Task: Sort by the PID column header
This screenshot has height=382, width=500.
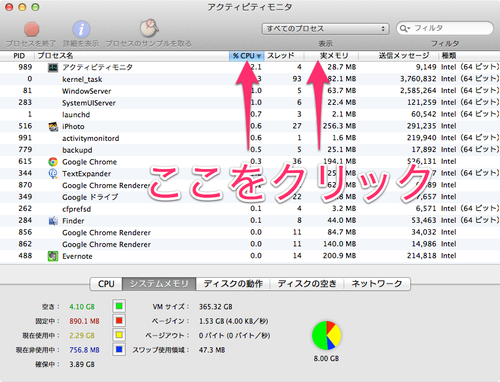Action: click(19, 56)
